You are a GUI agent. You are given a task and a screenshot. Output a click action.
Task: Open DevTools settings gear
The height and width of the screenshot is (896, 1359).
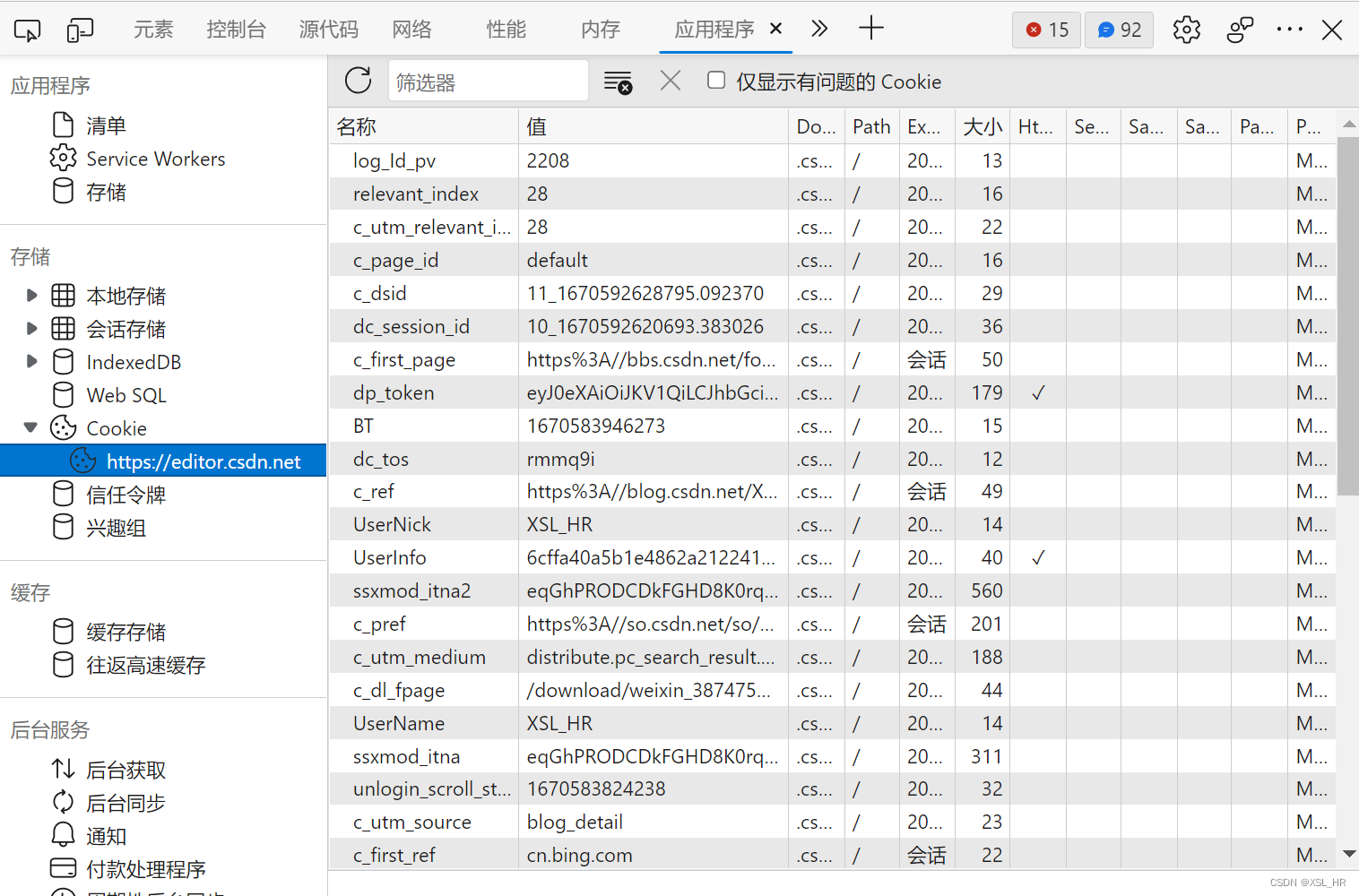1187,30
